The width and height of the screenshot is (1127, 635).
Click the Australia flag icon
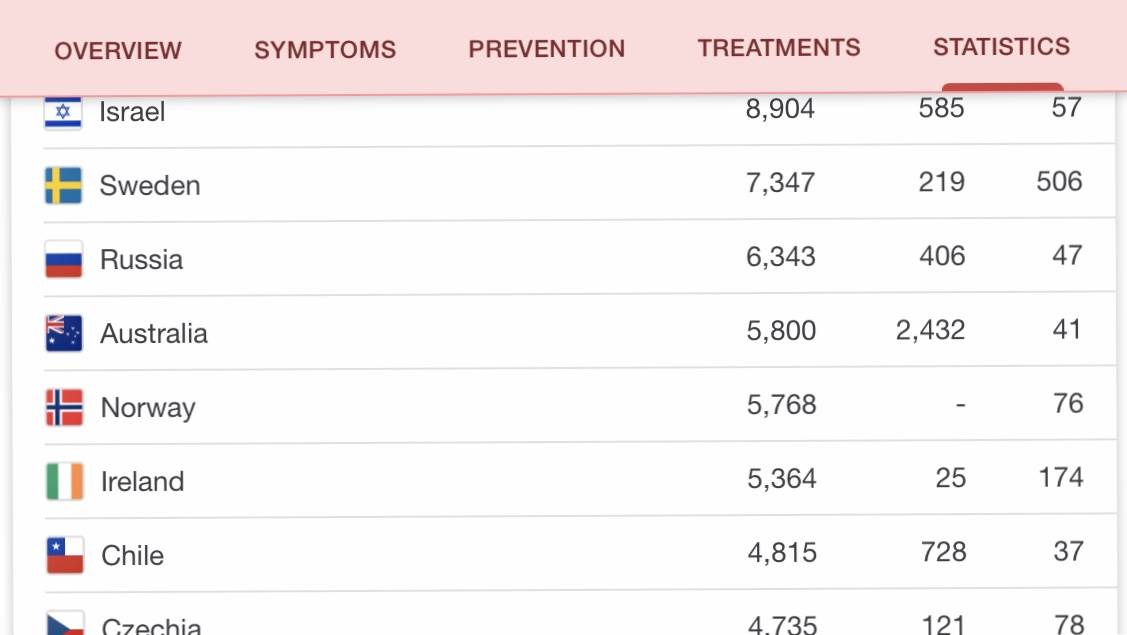point(64,333)
